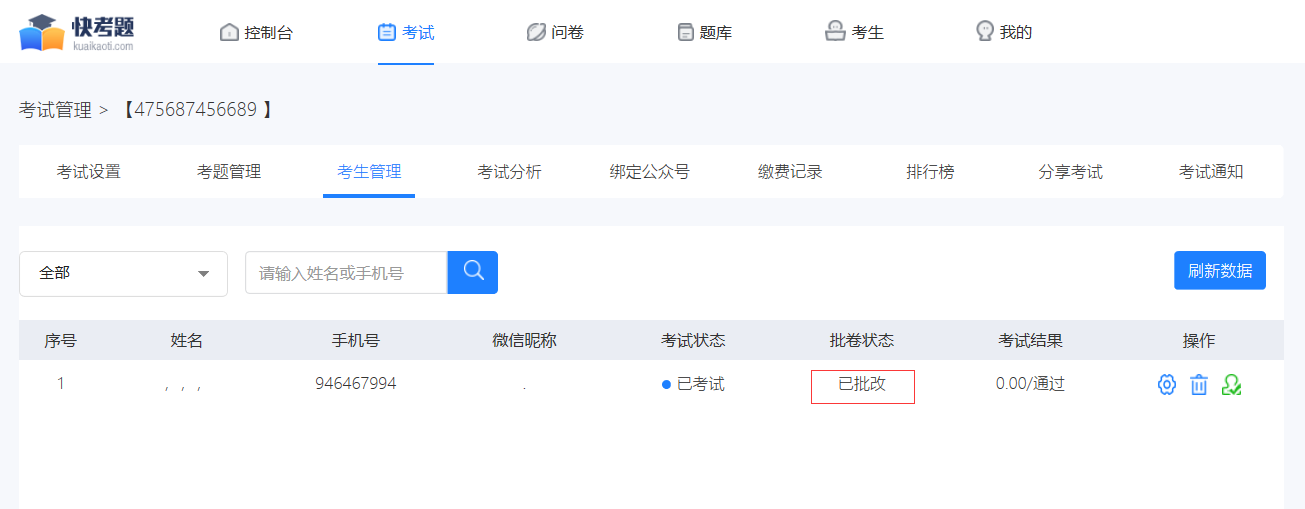
Task: Open 问卷 in the top navigation
Action: pos(555,32)
